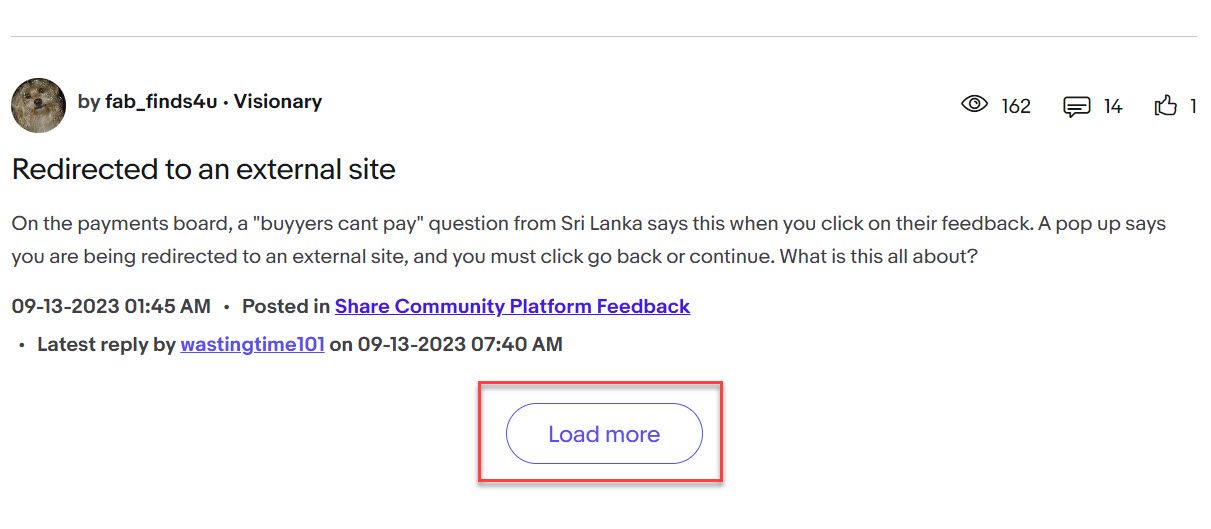
Task: Click the 162 views count
Action: (x=1016, y=106)
